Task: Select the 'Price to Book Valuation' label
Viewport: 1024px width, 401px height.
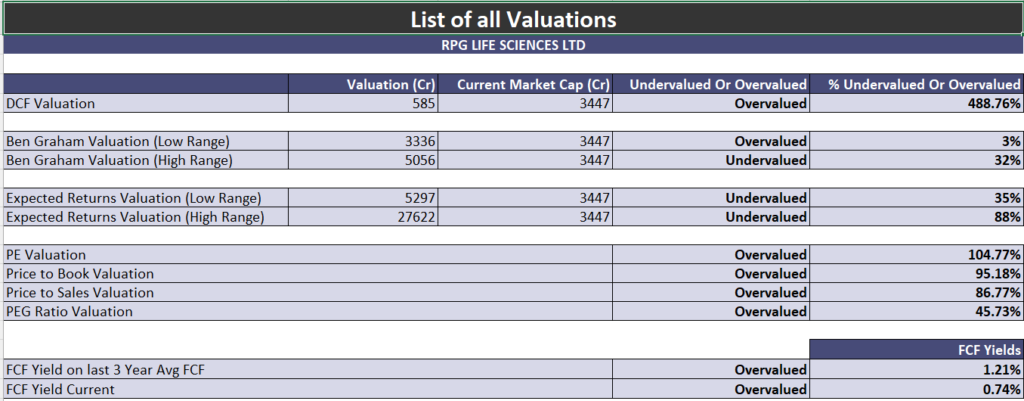Action: [x=308, y=274]
